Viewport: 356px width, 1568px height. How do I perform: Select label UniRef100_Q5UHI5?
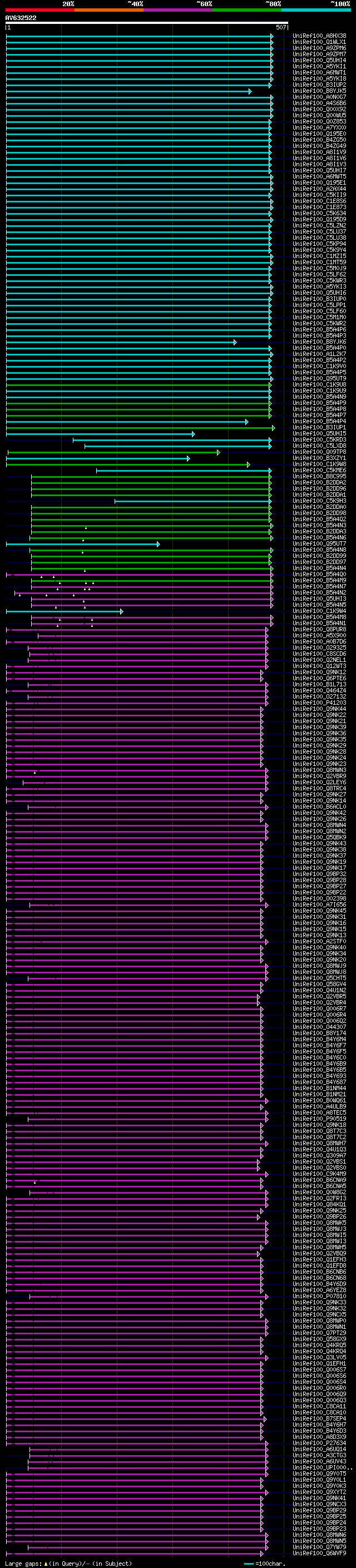[x=319, y=434]
